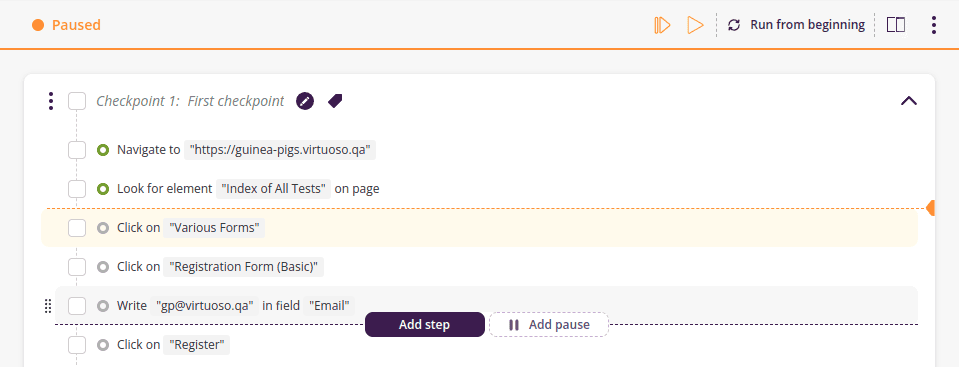This screenshot has height=367, width=959.
Task: Click the orange play resume icon
Action: point(695,25)
